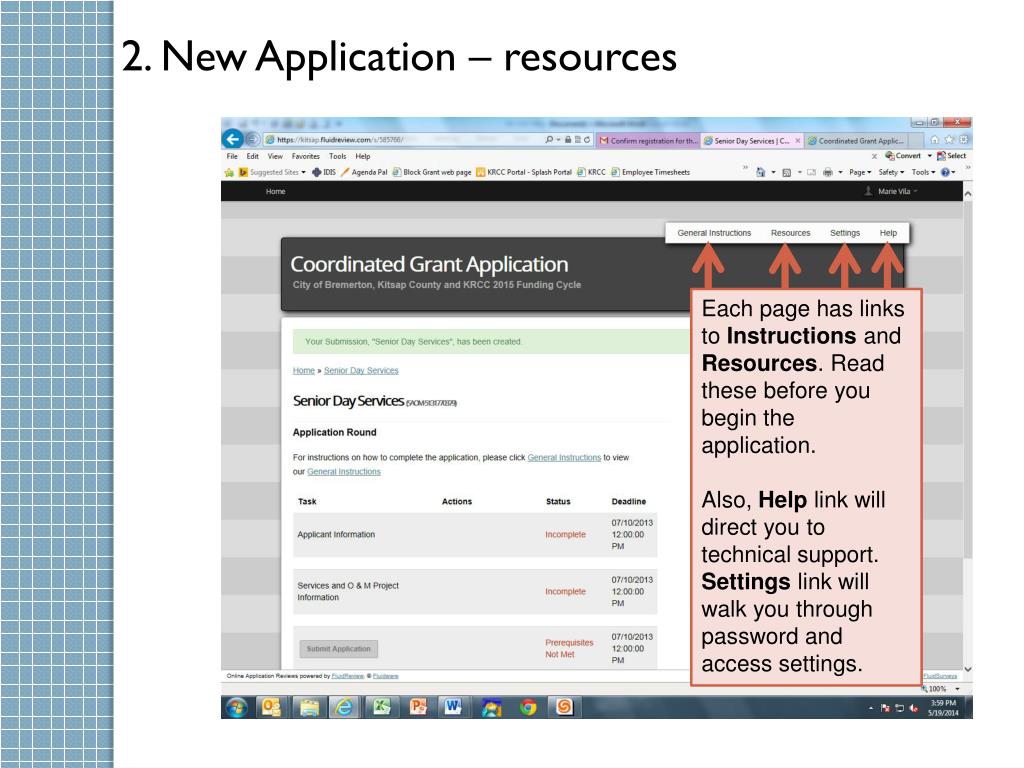Screen dimensions: 1024x768
Task: Open the Agenda Pal bookmark
Action: [x=364, y=172]
